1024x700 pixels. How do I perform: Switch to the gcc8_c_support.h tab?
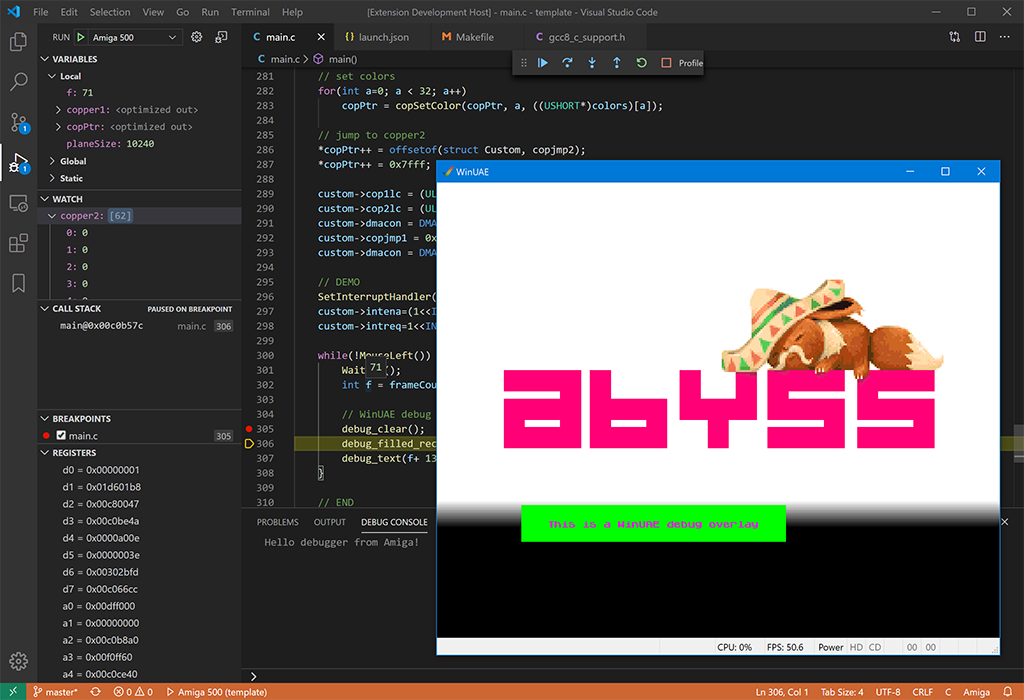(x=586, y=37)
